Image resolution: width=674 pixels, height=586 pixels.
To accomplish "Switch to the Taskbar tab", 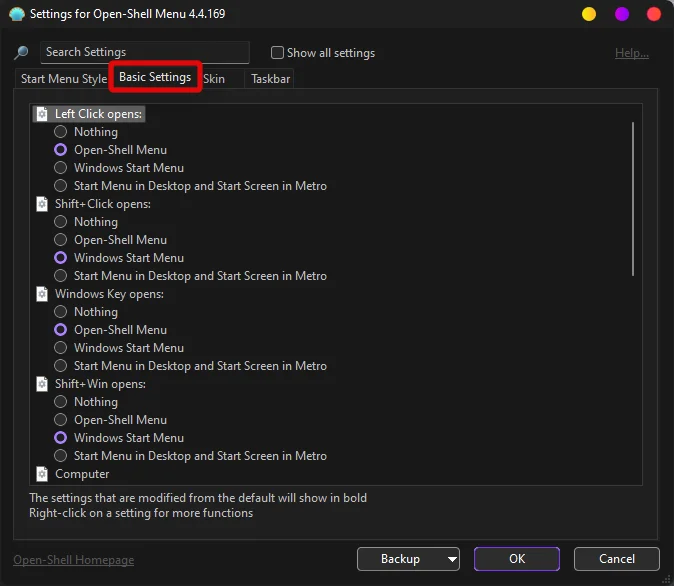I will pyautogui.click(x=270, y=79).
